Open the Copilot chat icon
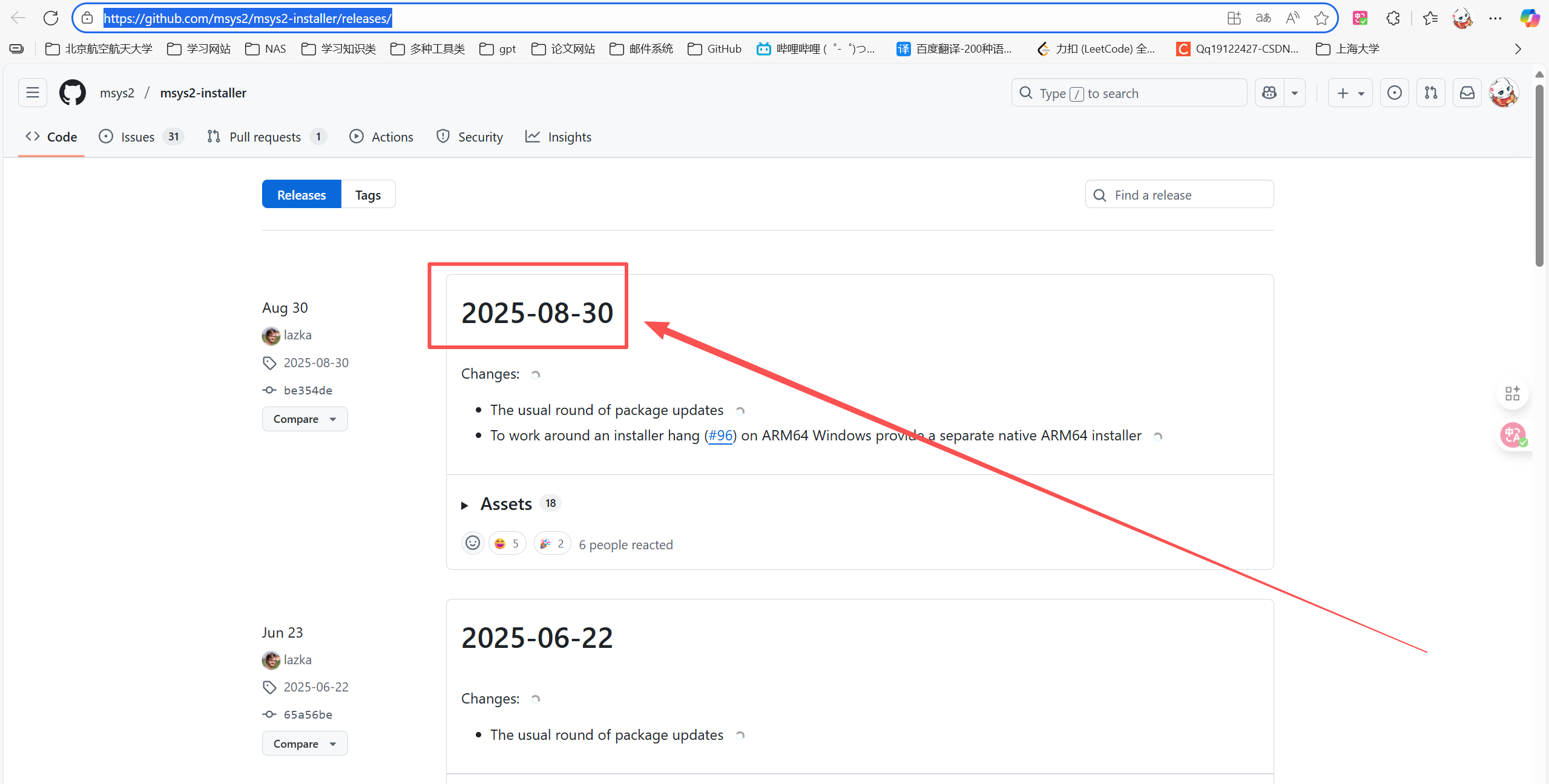The image size is (1549, 784). click(1269, 93)
